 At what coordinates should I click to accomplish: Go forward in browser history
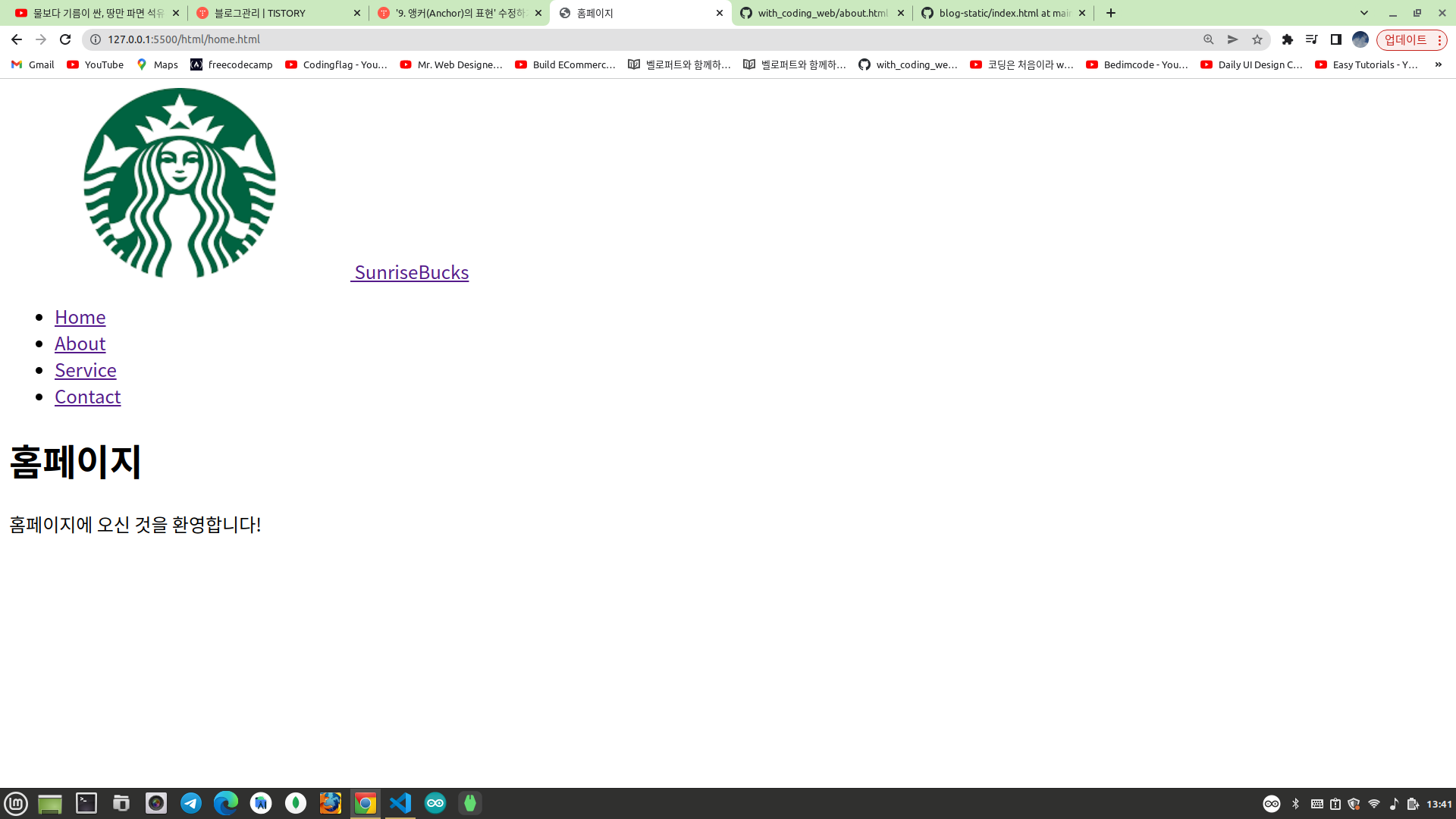pos(41,39)
